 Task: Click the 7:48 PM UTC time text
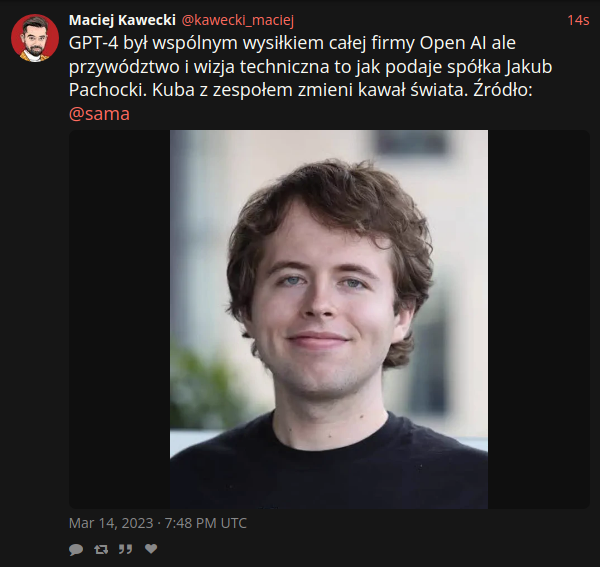206,523
